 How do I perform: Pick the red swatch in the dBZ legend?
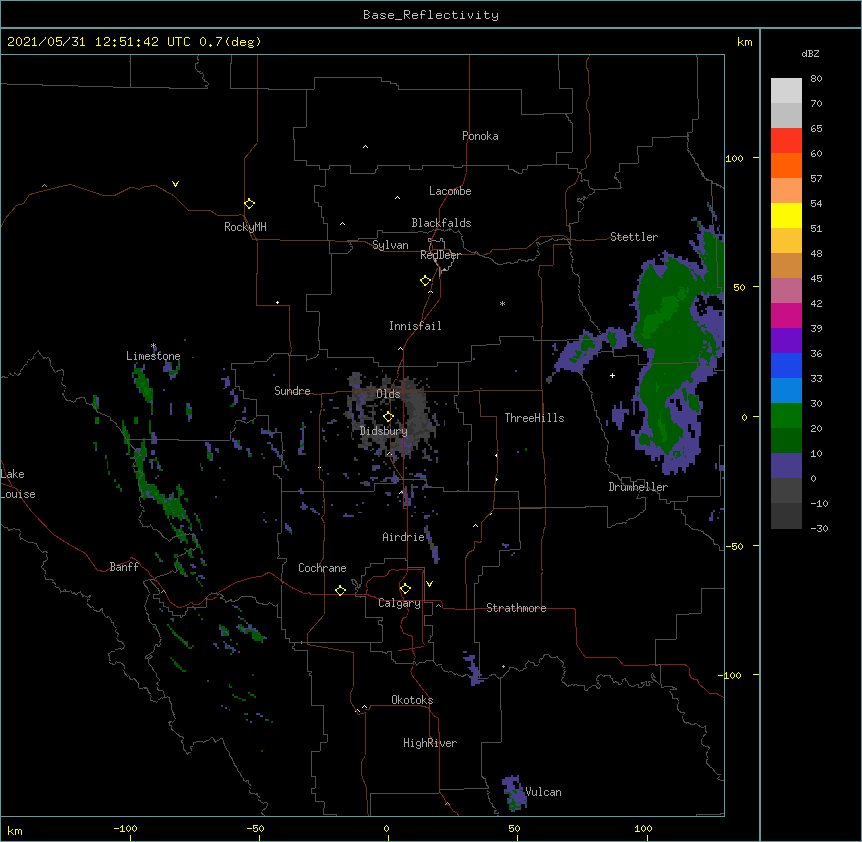786,140
